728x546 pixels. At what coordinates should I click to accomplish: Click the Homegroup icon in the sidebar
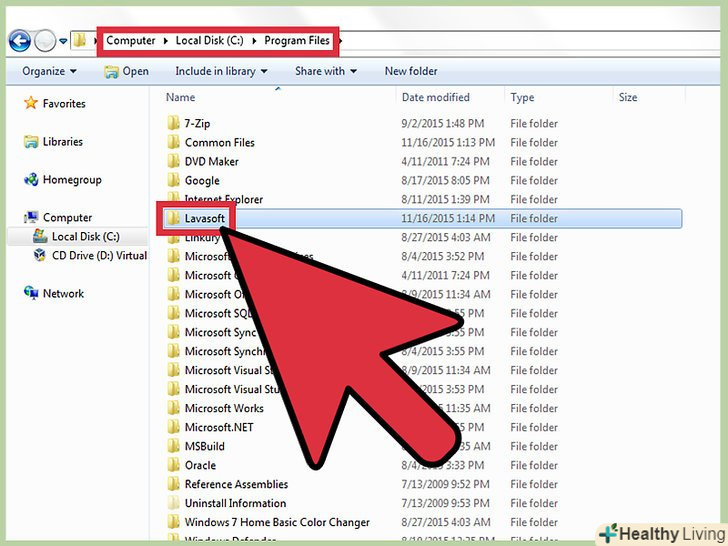click(31, 179)
